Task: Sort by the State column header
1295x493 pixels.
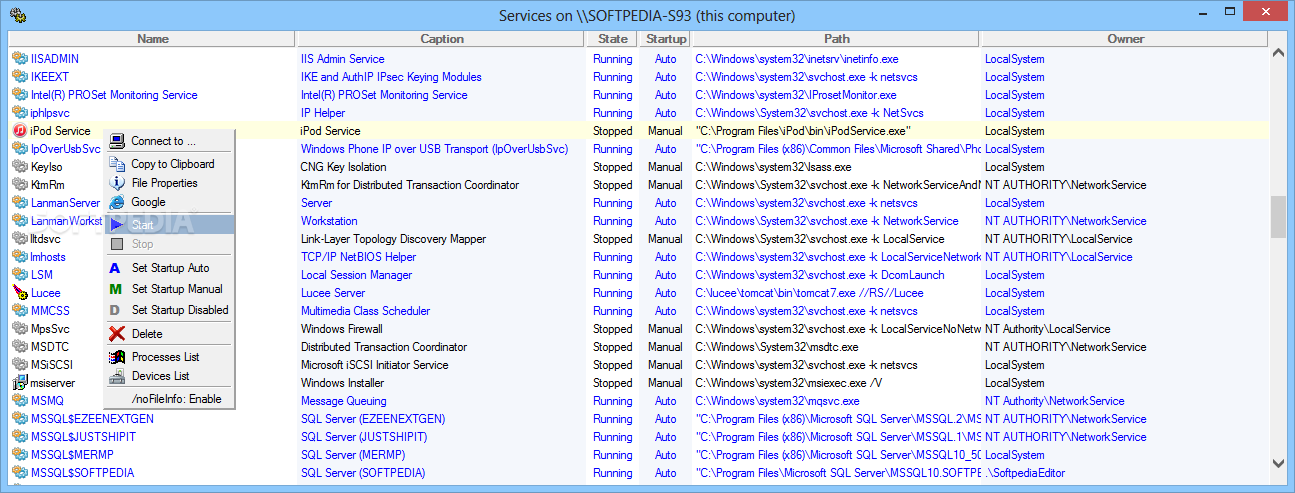Action: pyautogui.click(x=612, y=39)
